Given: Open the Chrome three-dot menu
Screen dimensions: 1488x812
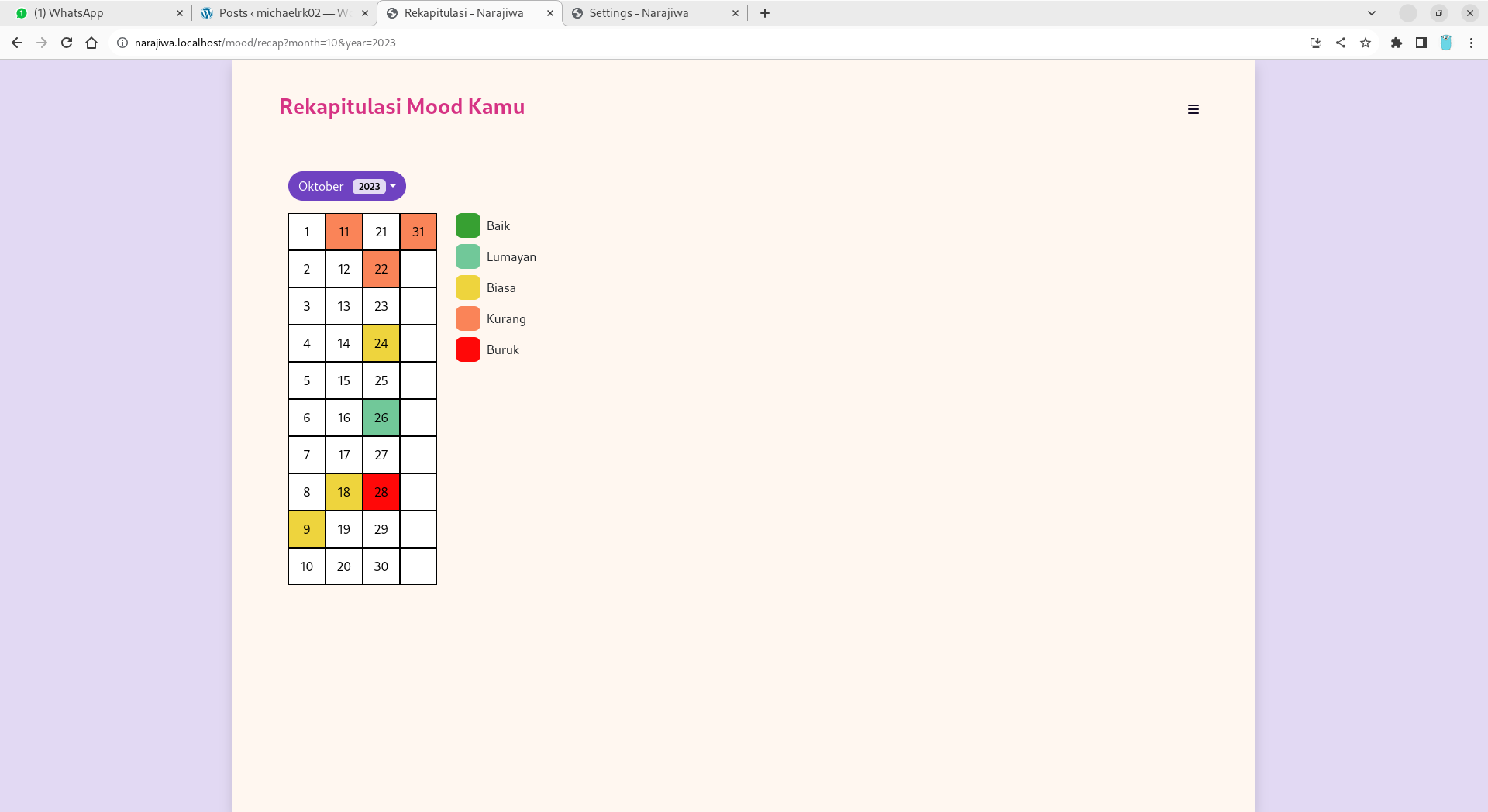Looking at the screenshot, I should coord(1471,43).
